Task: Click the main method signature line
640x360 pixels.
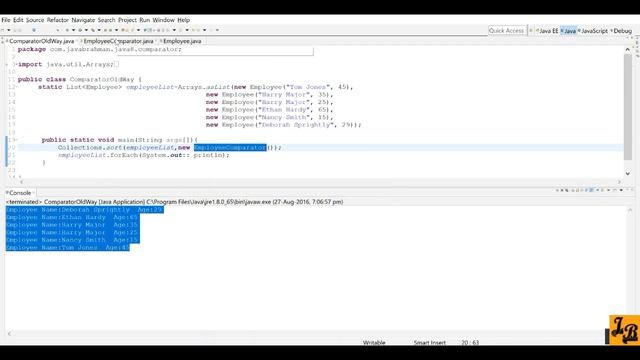Action: [x=119, y=140]
